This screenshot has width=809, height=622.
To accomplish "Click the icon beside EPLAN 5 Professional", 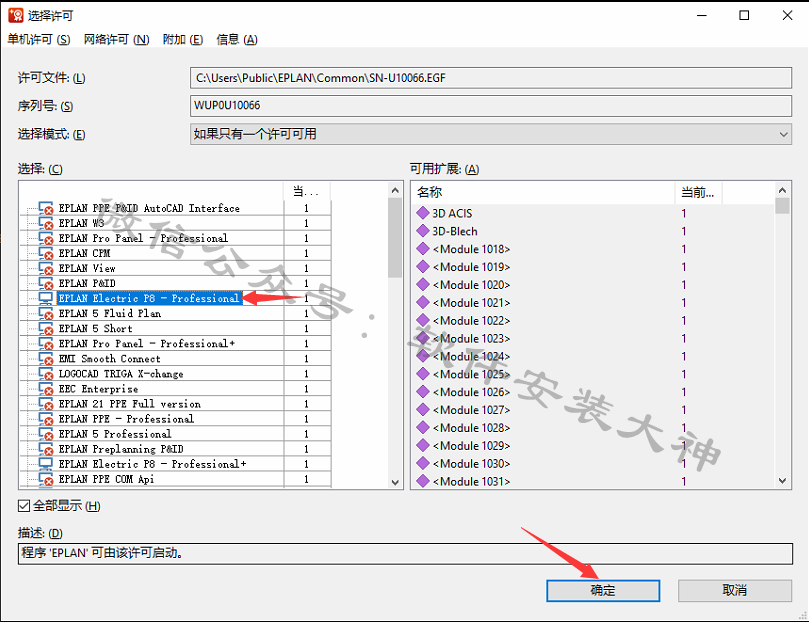I will coord(46,434).
